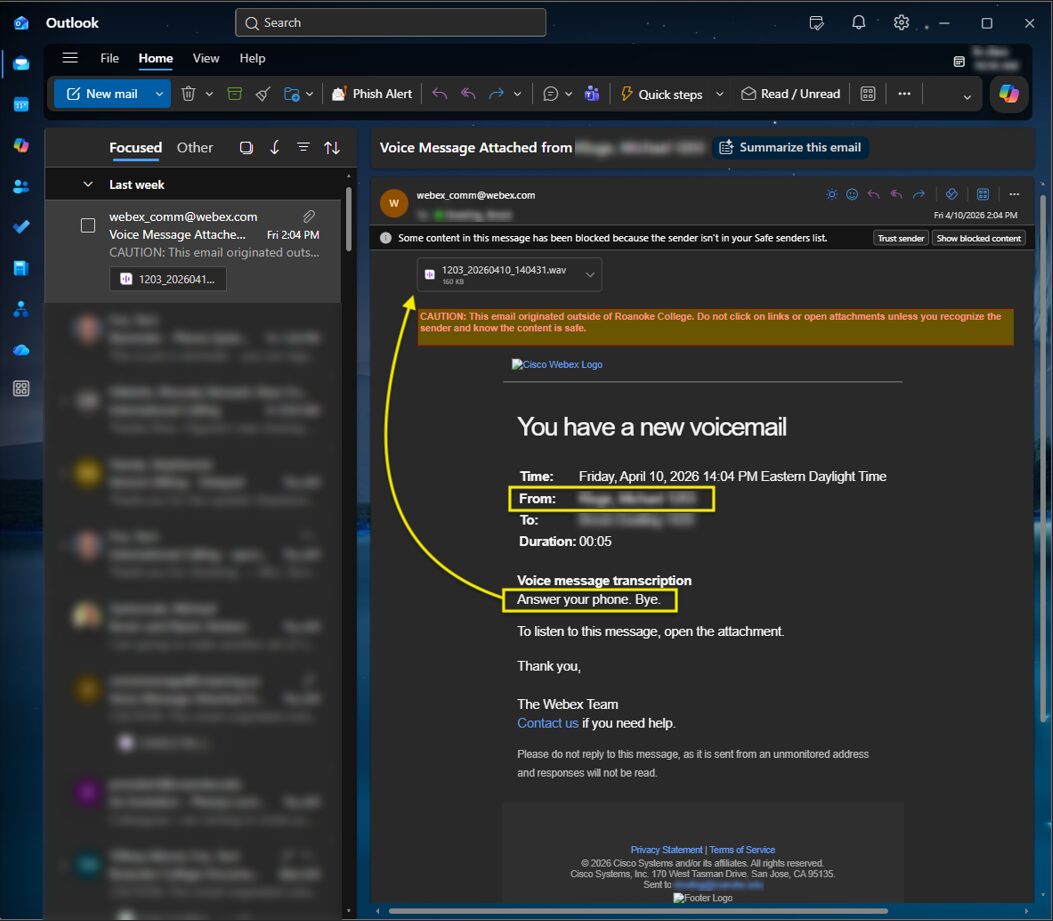The width and height of the screenshot is (1053, 921).
Task: Open the To Do checkmark app
Action: [x=21, y=227]
